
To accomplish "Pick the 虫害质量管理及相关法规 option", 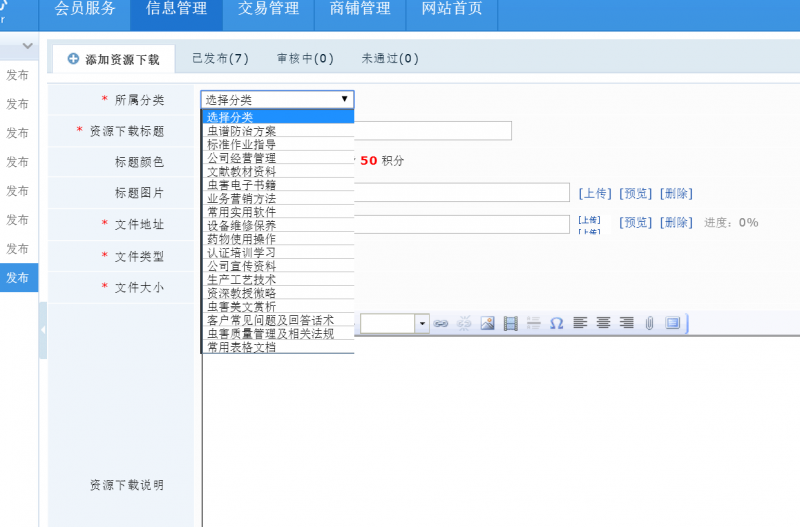I will tap(278, 334).
